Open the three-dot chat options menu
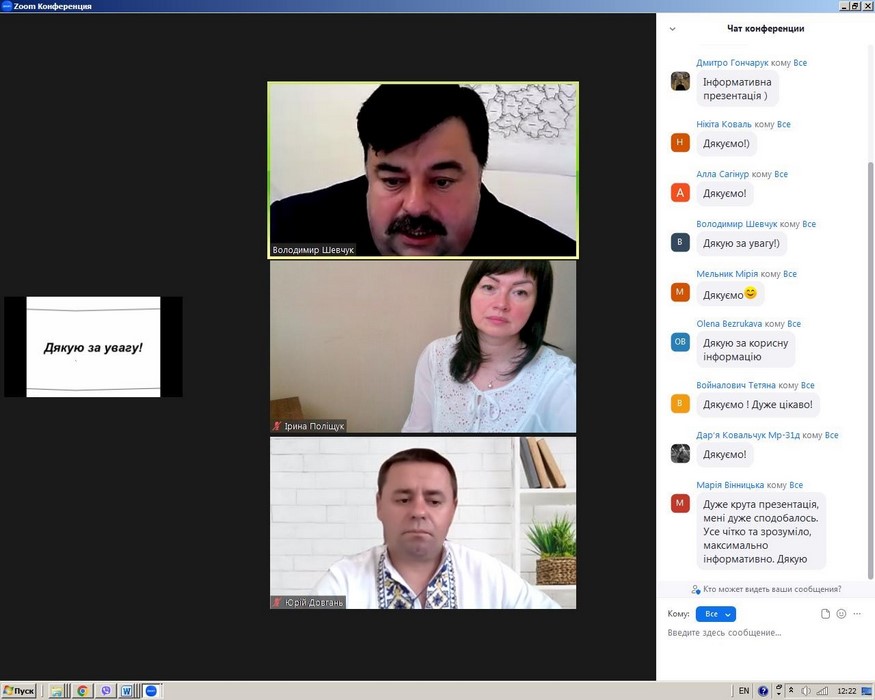 pyautogui.click(x=857, y=614)
